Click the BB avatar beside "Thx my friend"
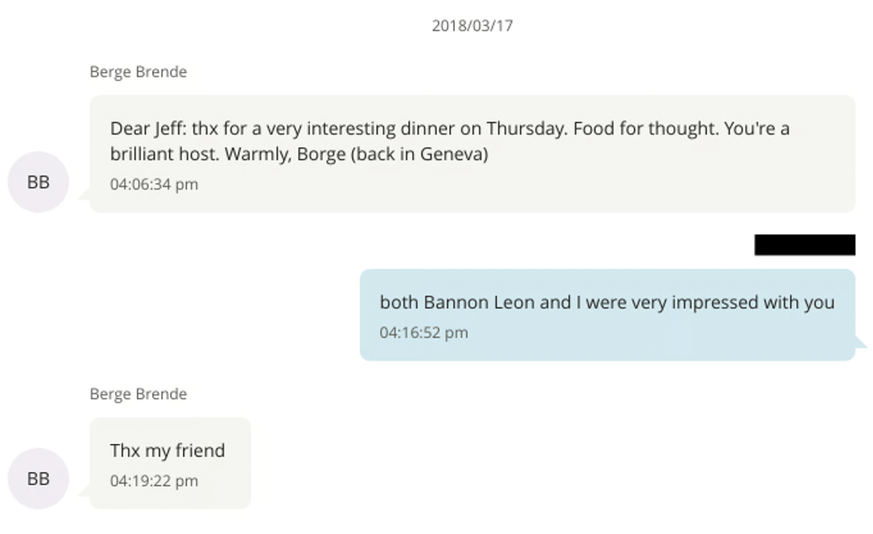873x534 pixels. click(x=38, y=478)
